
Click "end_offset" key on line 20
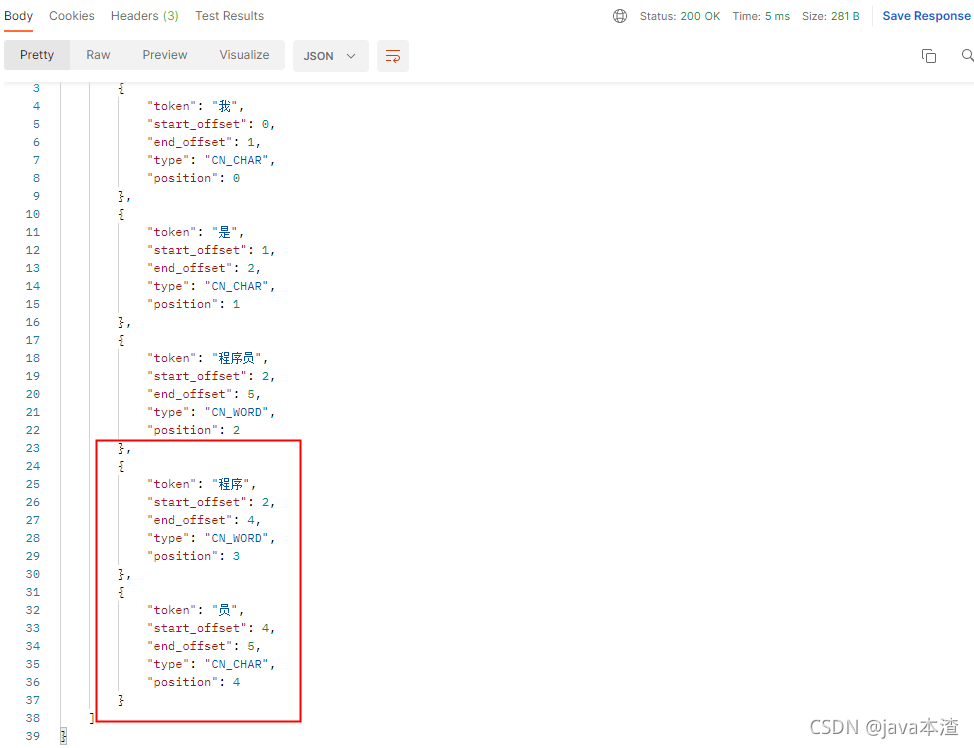click(189, 395)
